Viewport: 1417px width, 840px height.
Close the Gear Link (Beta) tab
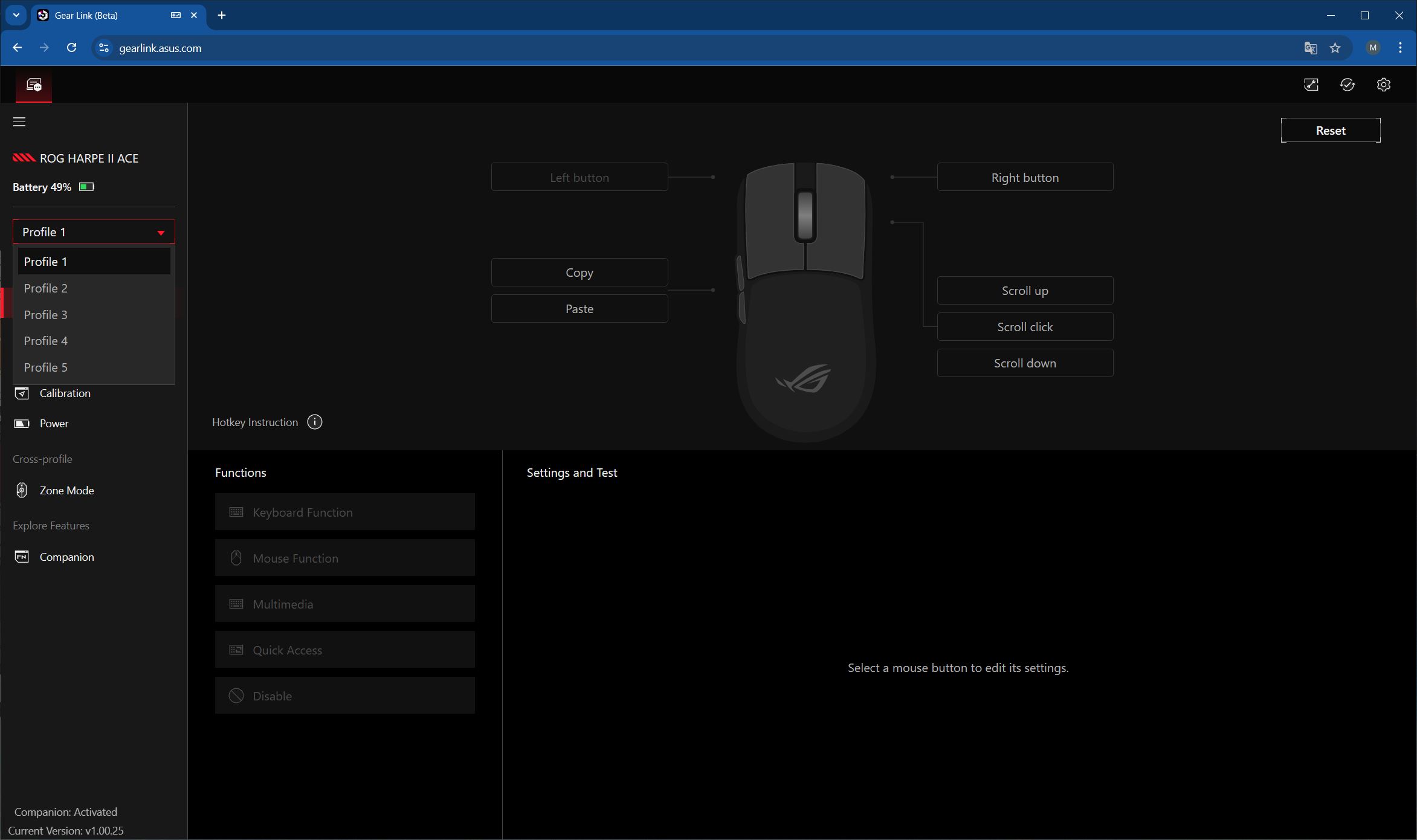[194, 15]
